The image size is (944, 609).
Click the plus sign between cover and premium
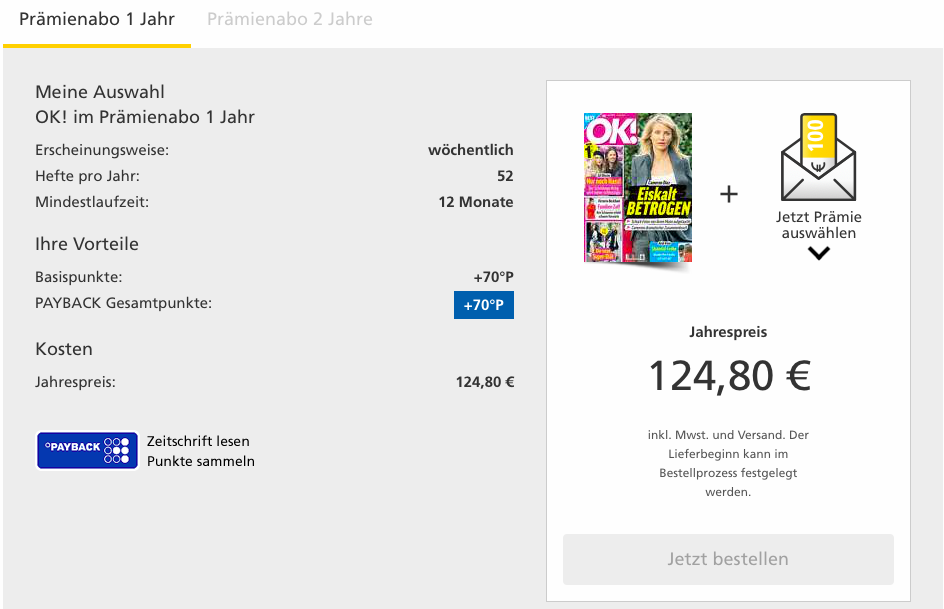(x=729, y=194)
